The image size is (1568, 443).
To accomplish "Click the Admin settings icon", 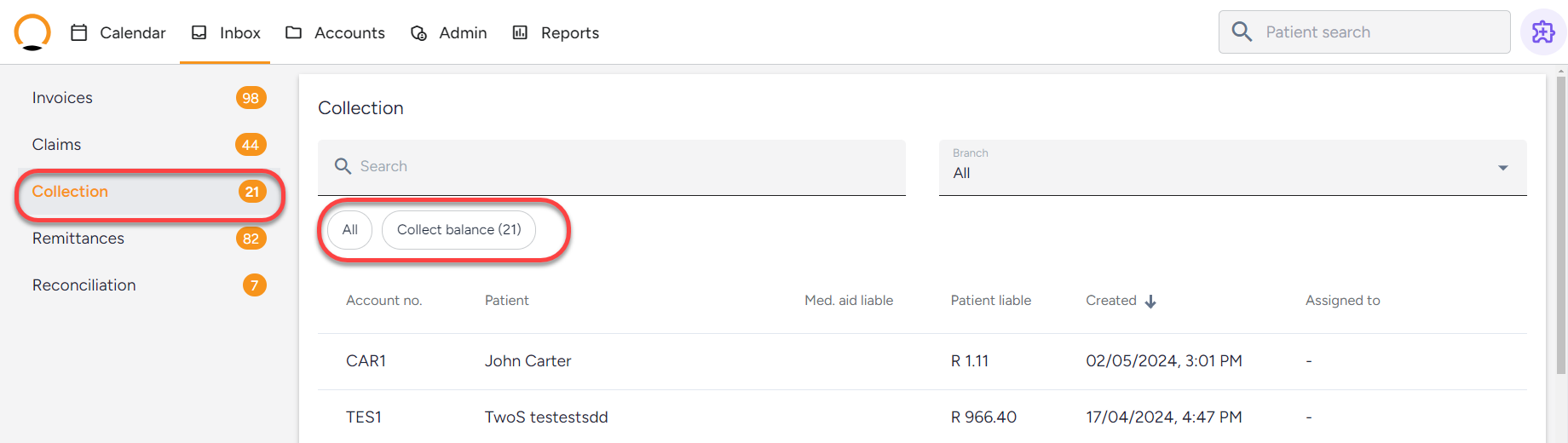I will click(x=418, y=33).
